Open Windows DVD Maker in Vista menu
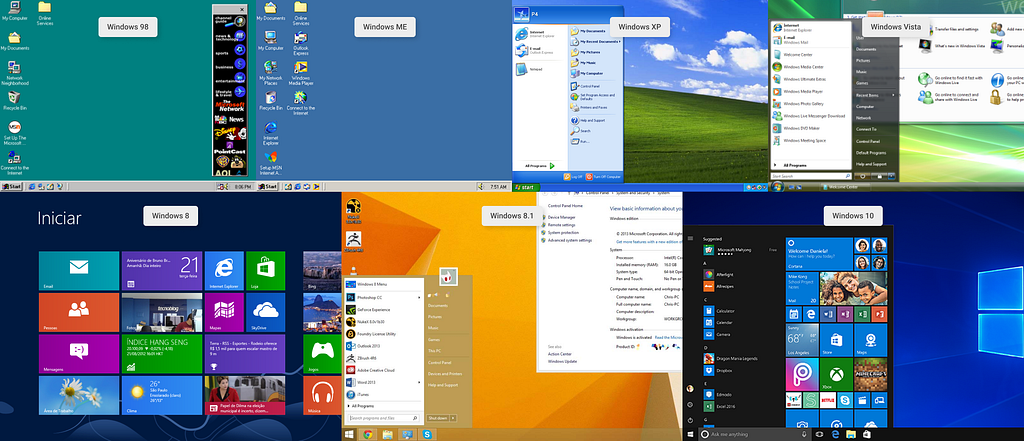This screenshot has width=1024, height=441. (798, 128)
